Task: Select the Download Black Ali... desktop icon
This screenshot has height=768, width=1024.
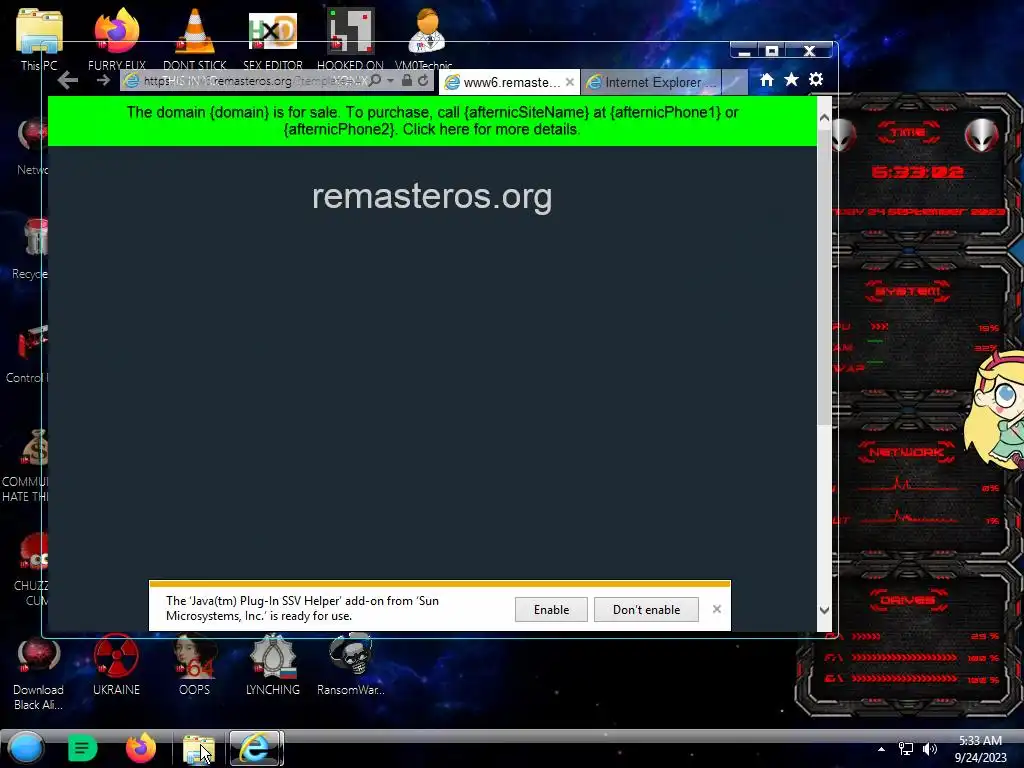Action: click(39, 673)
